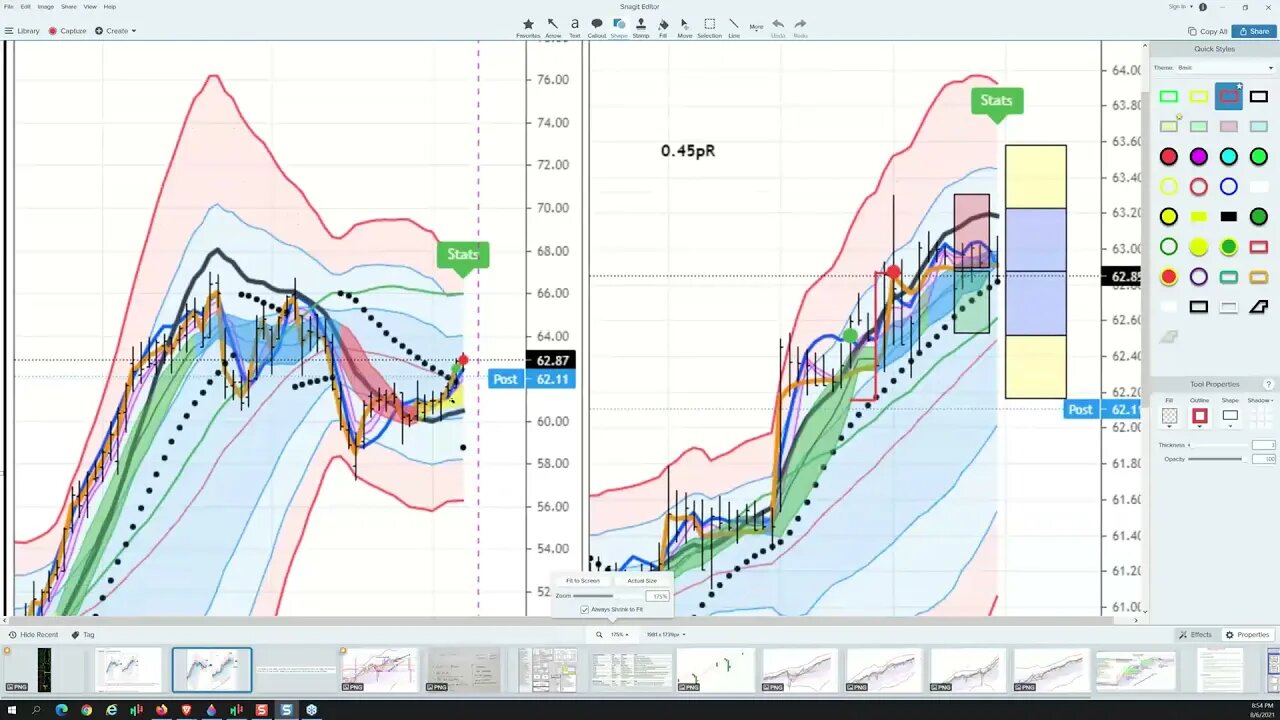Open the Outline color dropdown
1280x720 pixels.
1199,416
